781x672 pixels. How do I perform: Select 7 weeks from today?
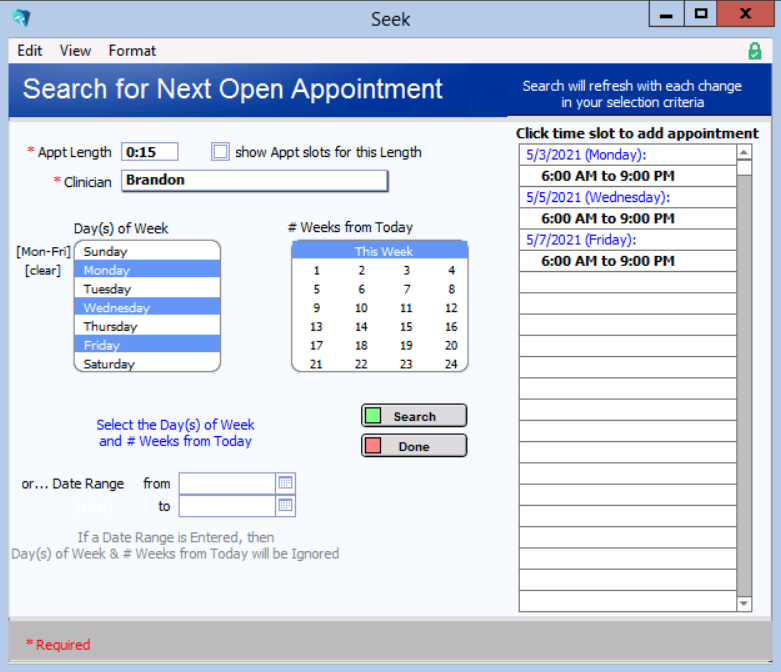pyautogui.click(x=406, y=289)
